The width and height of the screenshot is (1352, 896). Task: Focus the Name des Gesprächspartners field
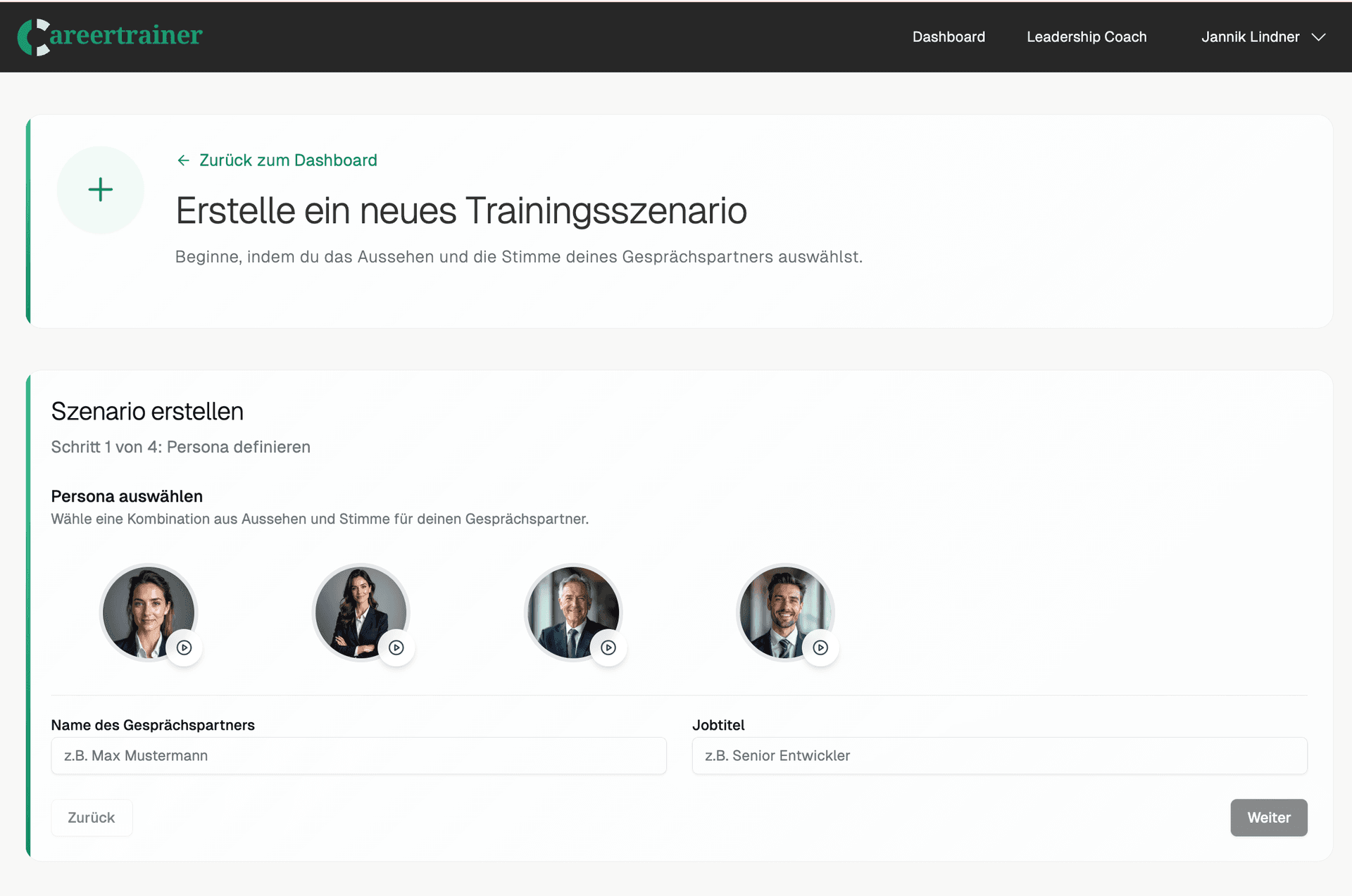[x=358, y=756]
